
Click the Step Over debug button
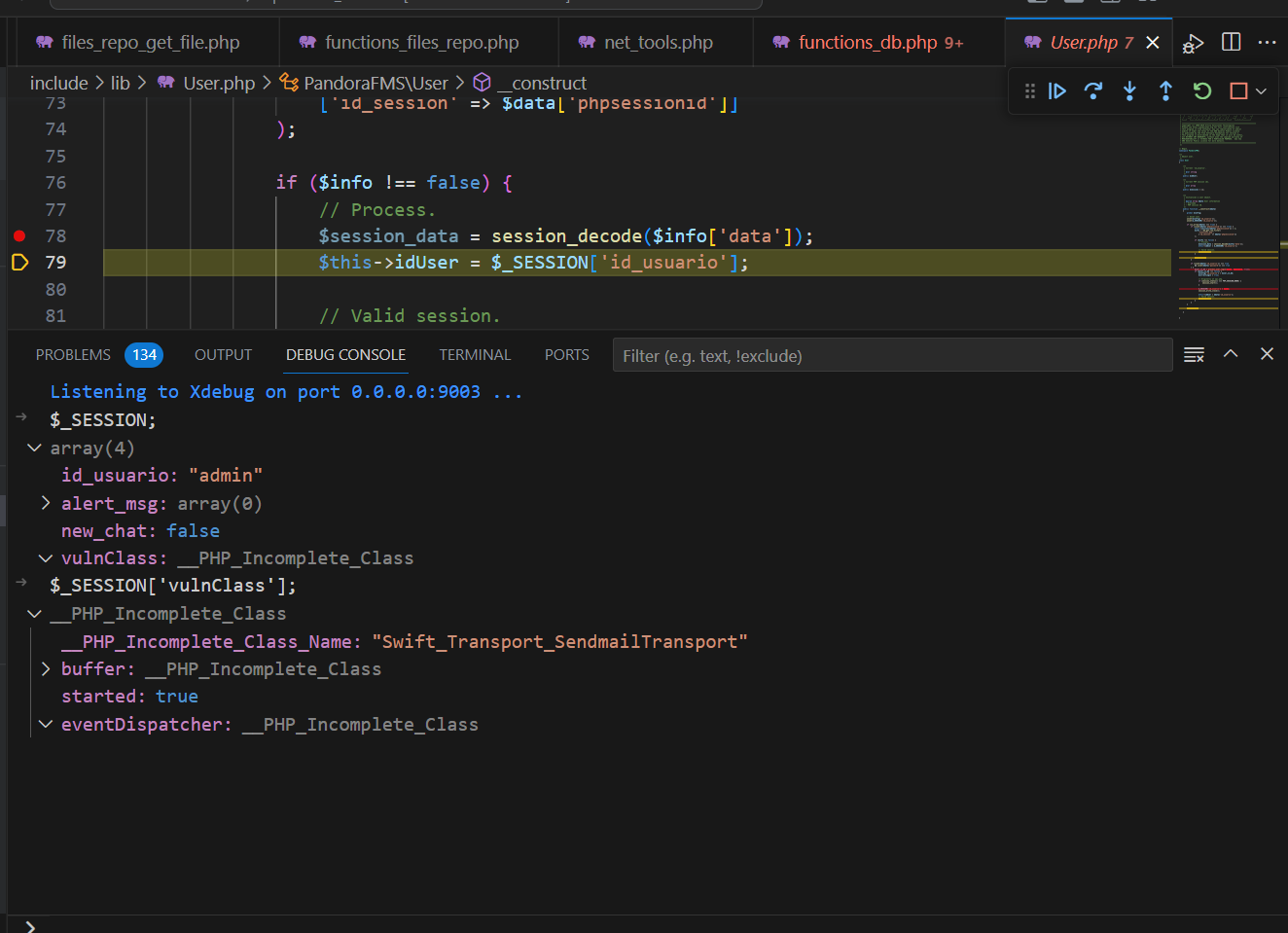tap(1093, 91)
